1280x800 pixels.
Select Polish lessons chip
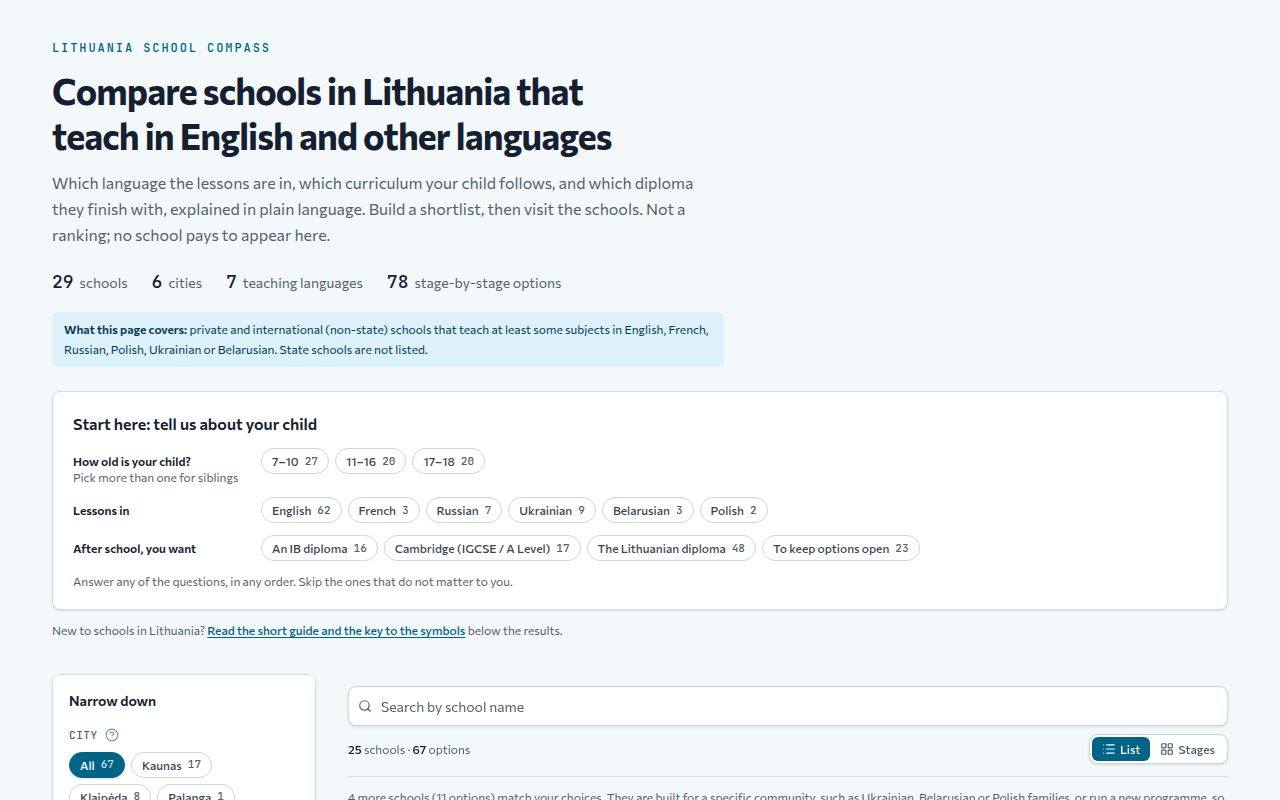[x=734, y=510]
